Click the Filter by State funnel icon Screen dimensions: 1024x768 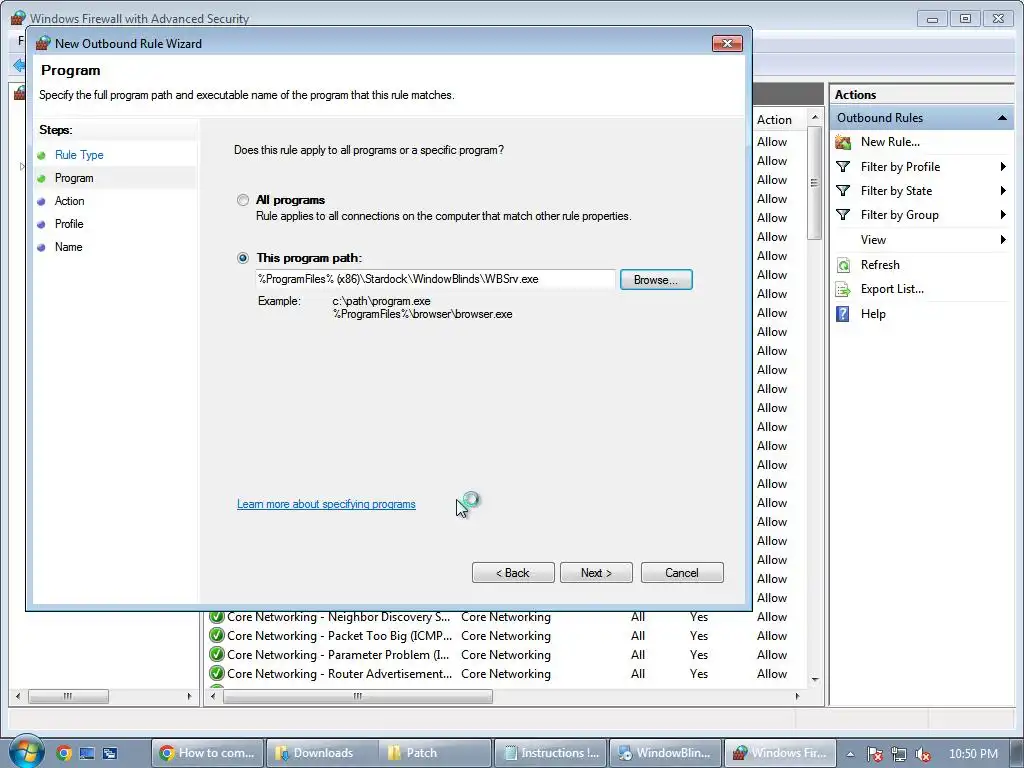pyautogui.click(x=843, y=191)
